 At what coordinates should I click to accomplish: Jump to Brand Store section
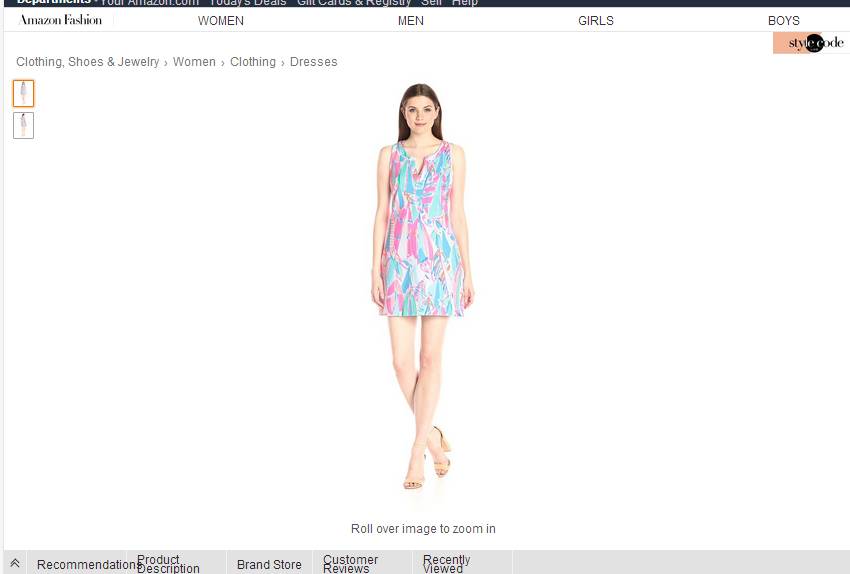coord(269,564)
